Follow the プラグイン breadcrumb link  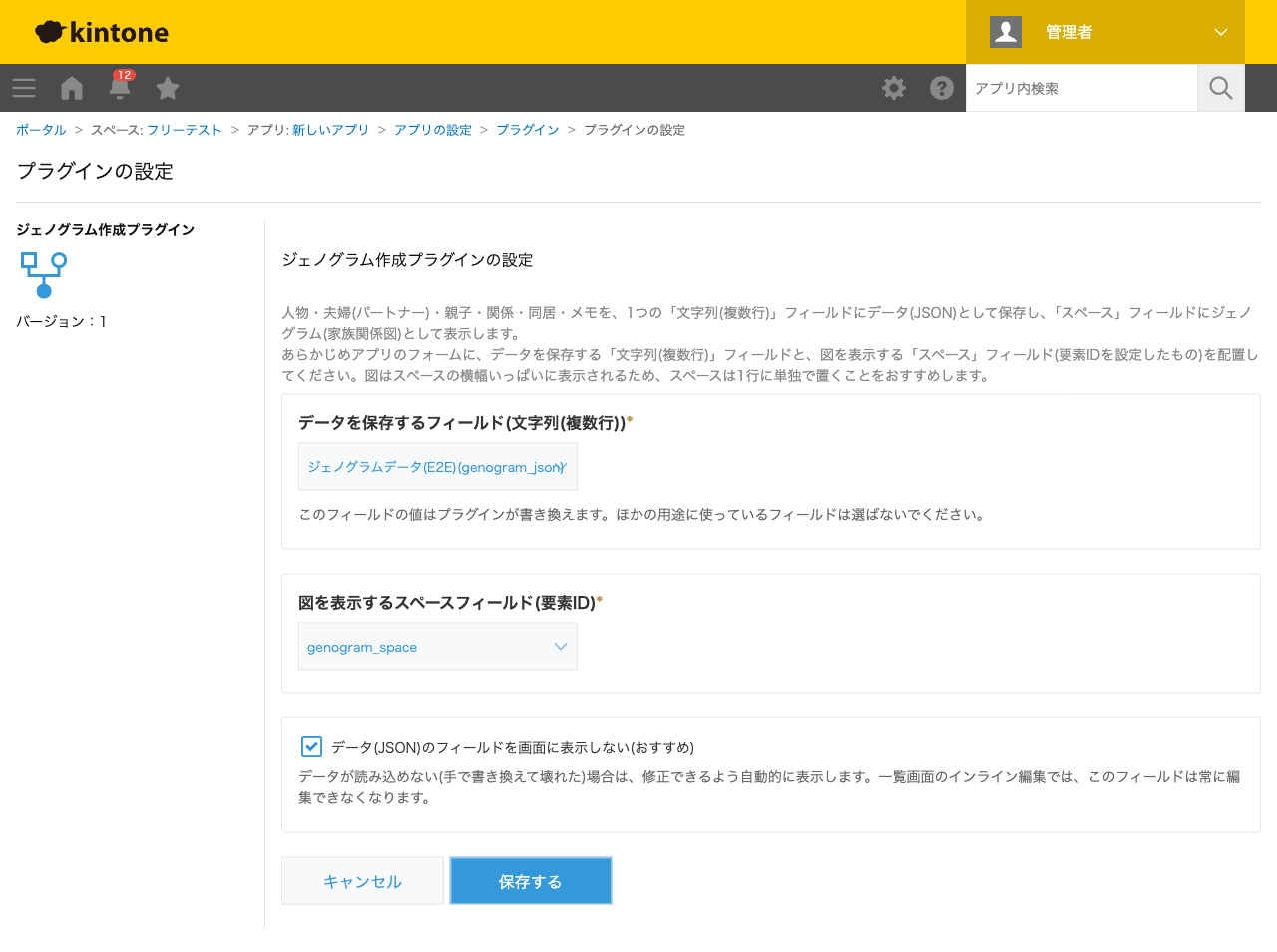pyautogui.click(x=528, y=130)
